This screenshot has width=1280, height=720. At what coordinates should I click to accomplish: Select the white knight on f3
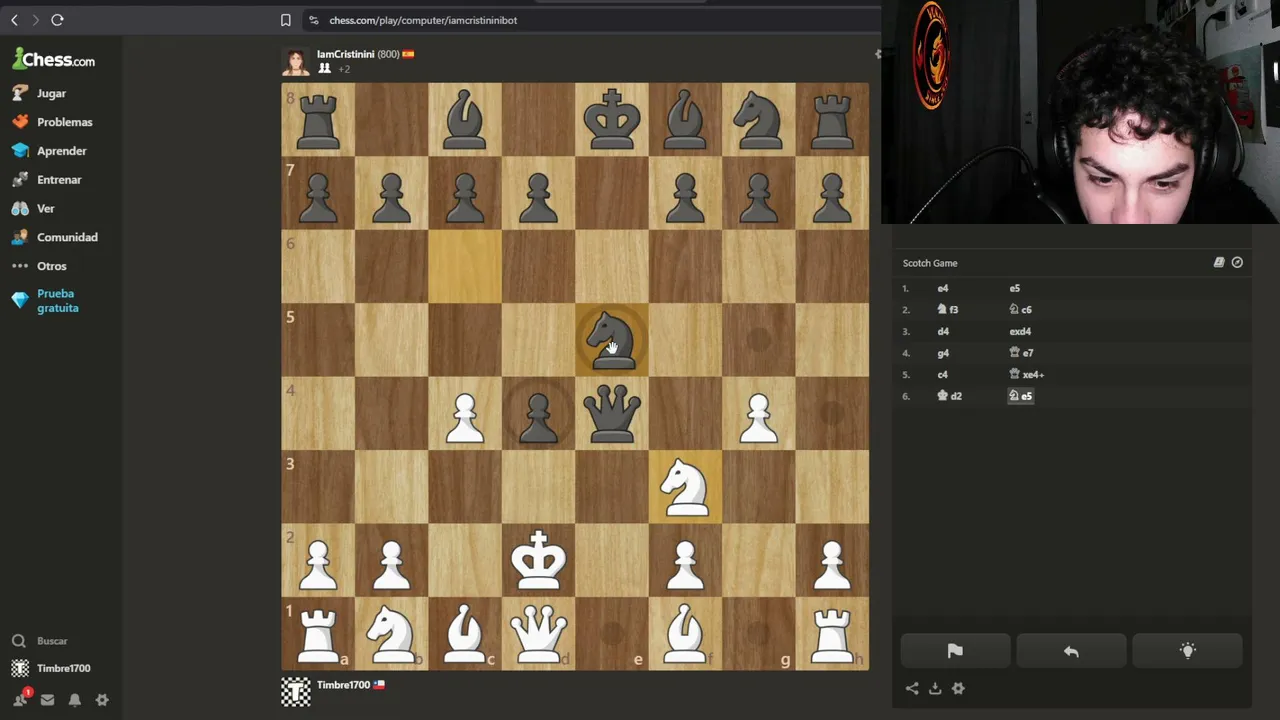[685, 487]
